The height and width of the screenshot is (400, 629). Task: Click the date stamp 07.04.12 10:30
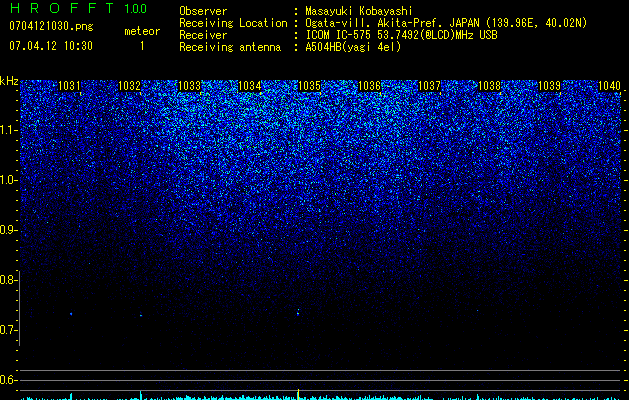(x=51, y=46)
